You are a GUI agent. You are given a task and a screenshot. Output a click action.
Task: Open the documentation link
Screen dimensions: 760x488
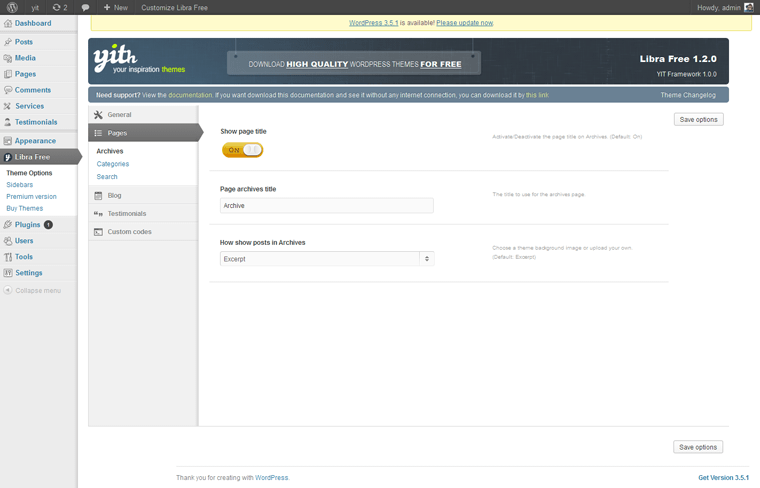point(190,95)
